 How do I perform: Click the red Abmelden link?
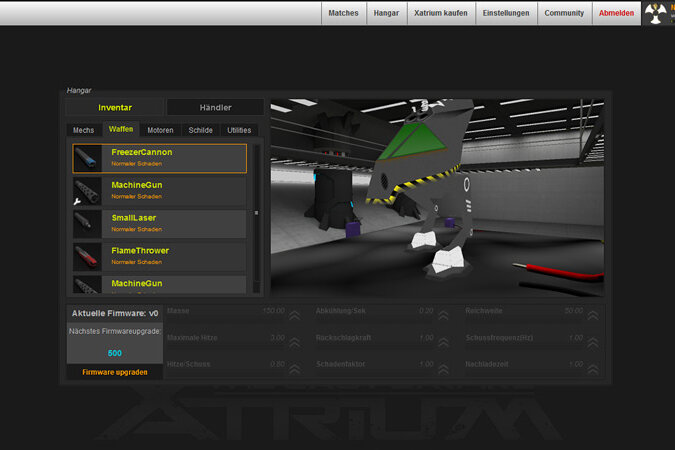coord(616,13)
